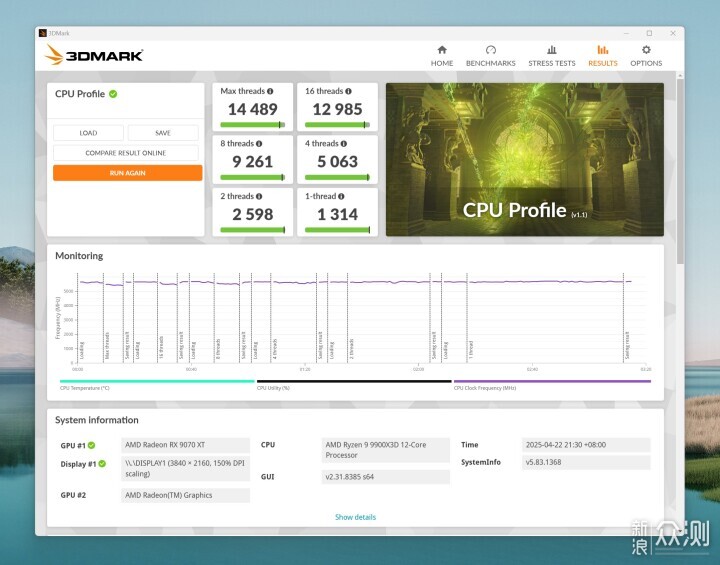Click the vertical scrollbar on the right
The height and width of the screenshot is (565, 720).
pyautogui.click(x=680, y=170)
